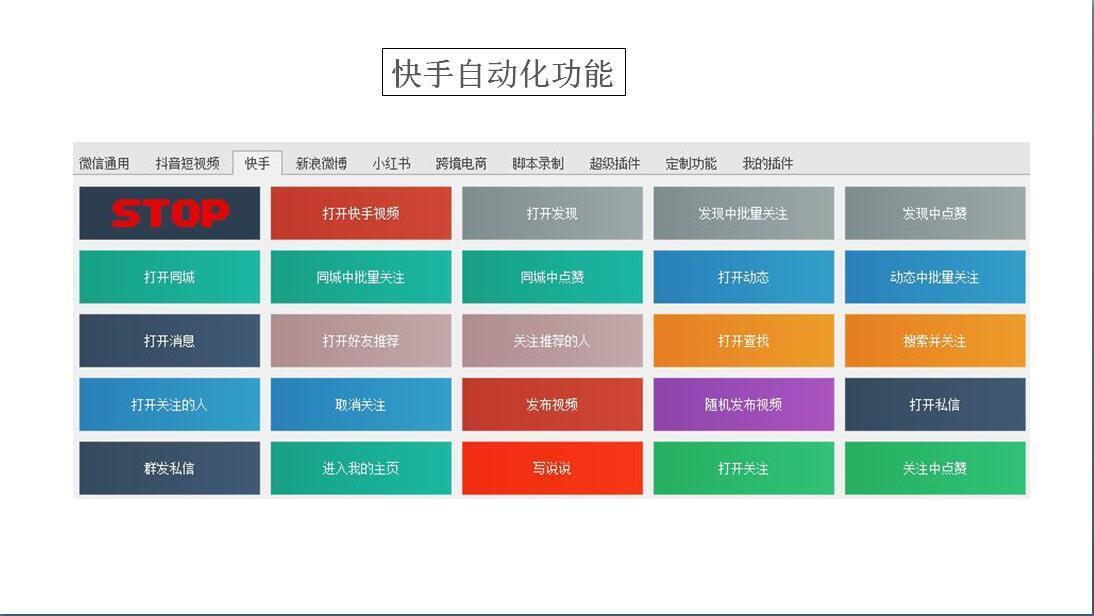Viewport: 1094px width, 616px height.
Task: Click 打开消息 to open messages
Action: 168,341
